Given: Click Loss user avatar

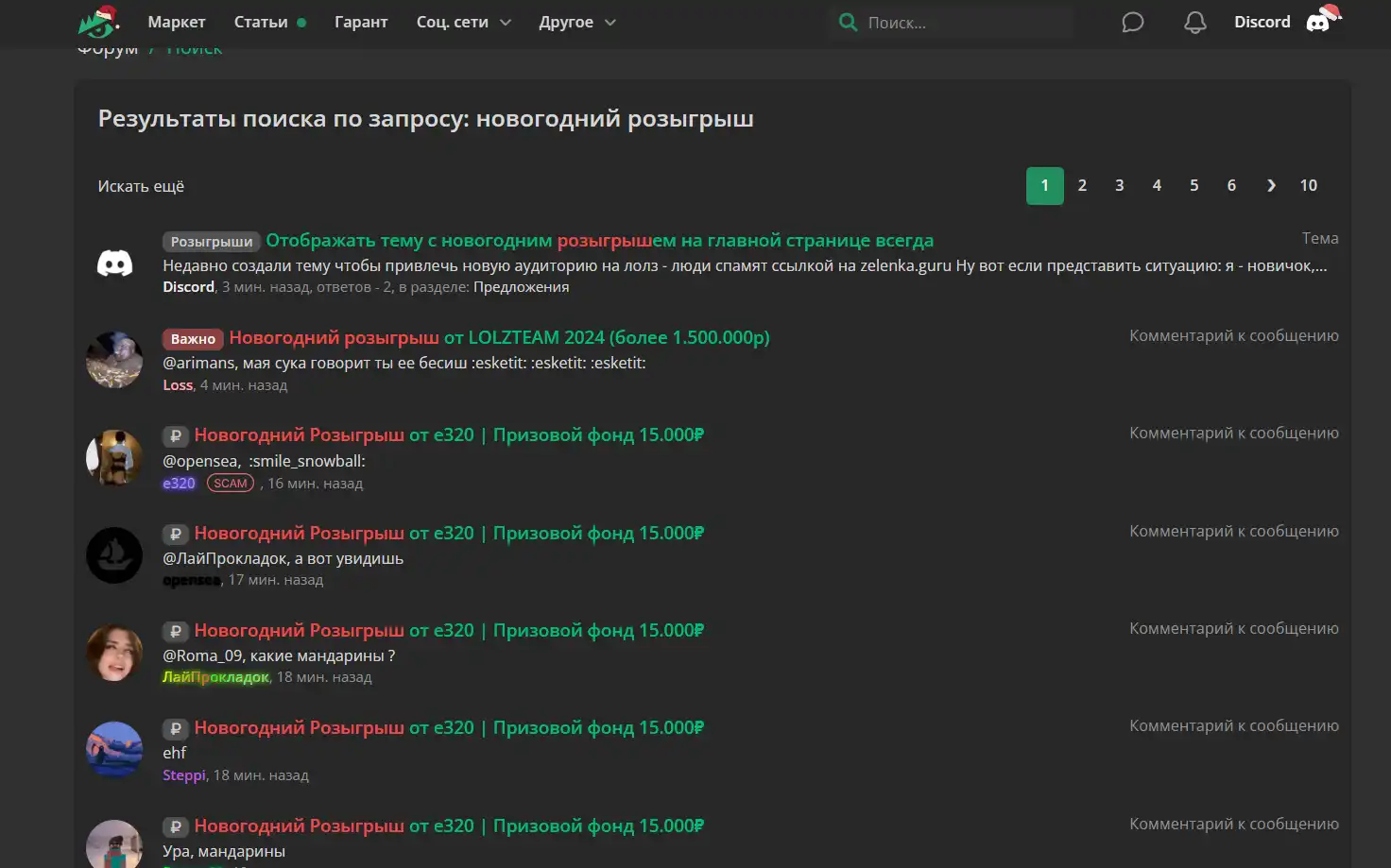Looking at the screenshot, I should 114,360.
